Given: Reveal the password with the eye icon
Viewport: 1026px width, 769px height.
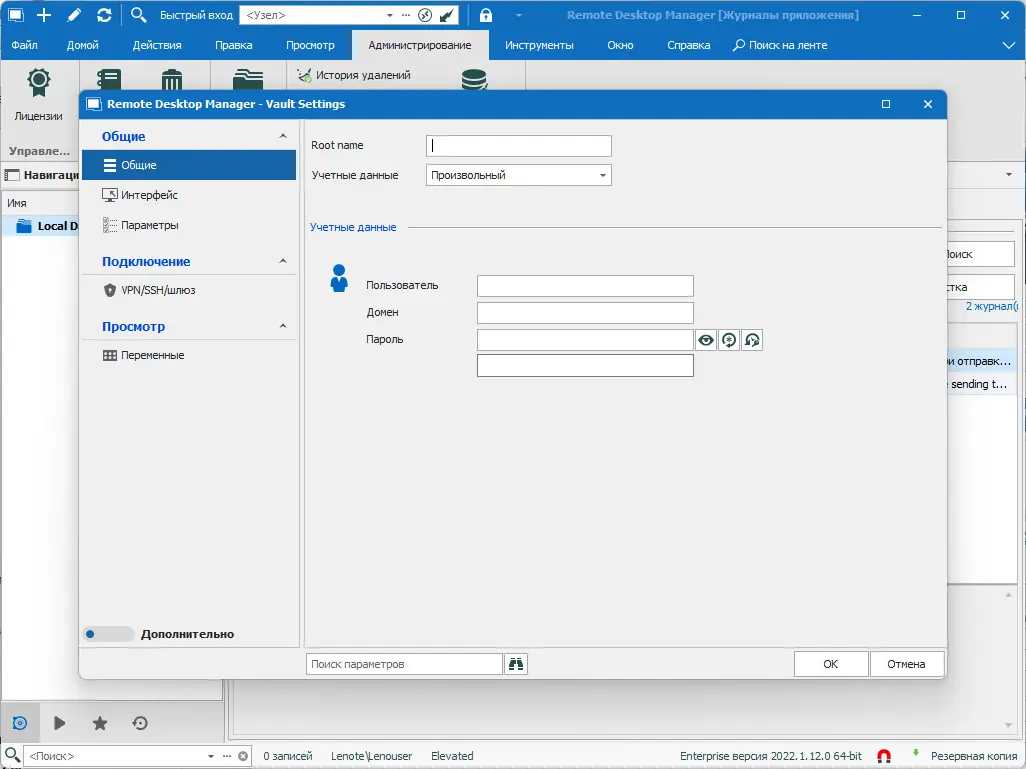Looking at the screenshot, I should coord(705,339).
